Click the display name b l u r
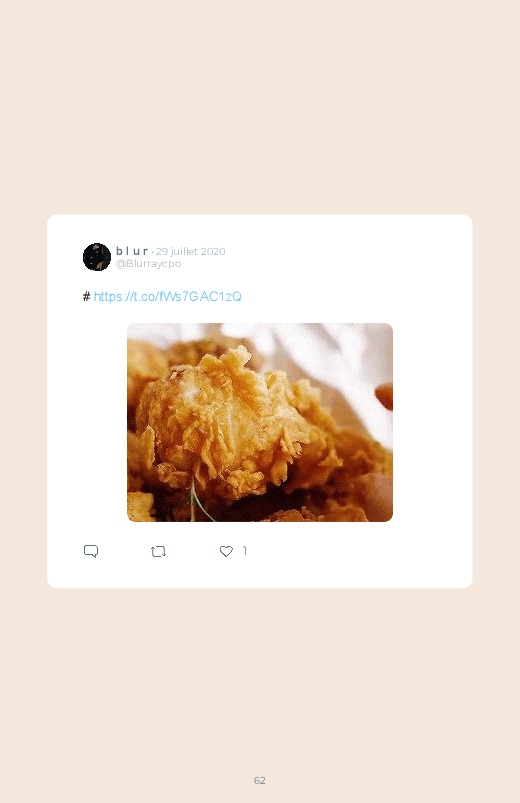This screenshot has height=803, width=520. (132, 251)
